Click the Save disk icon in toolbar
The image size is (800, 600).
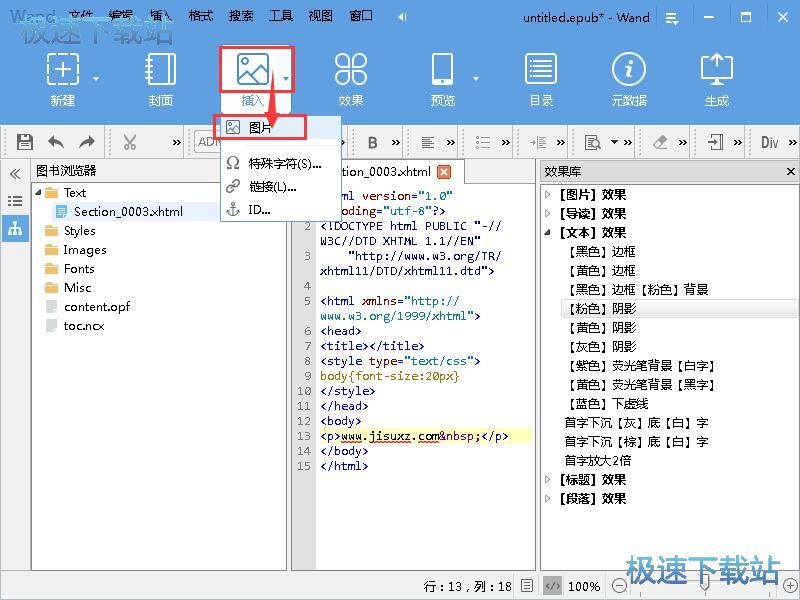pos(25,142)
